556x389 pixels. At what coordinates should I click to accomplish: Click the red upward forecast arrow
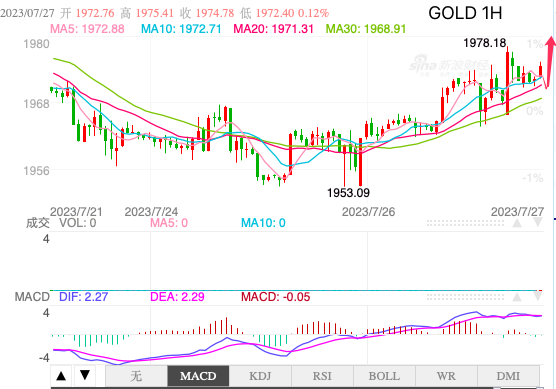point(551,62)
